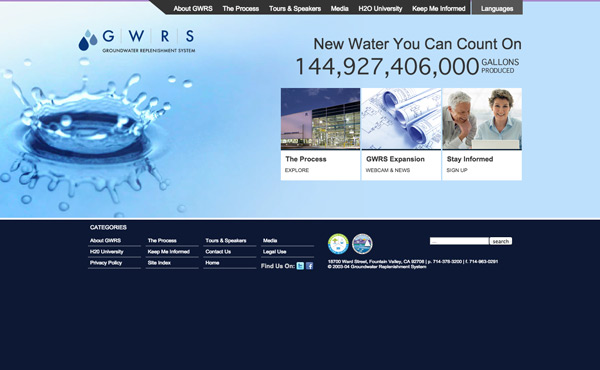600x370 pixels.
Task: Click the GWRS Expansion blueprint thumbnail
Action: [401, 119]
